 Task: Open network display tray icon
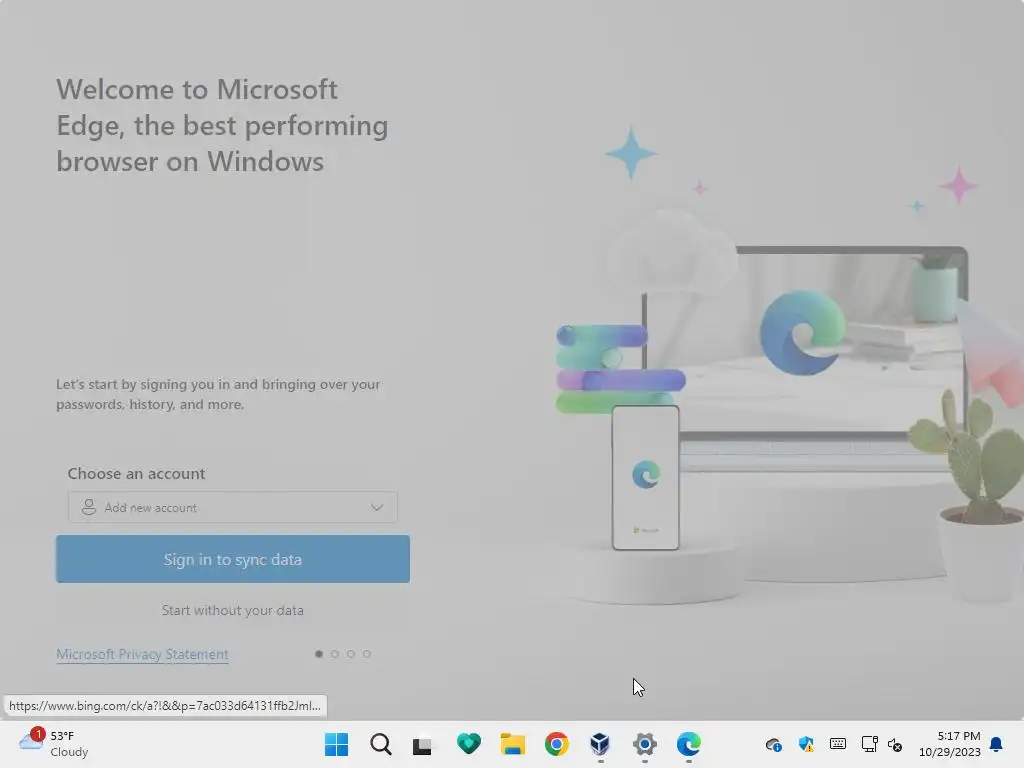point(869,744)
